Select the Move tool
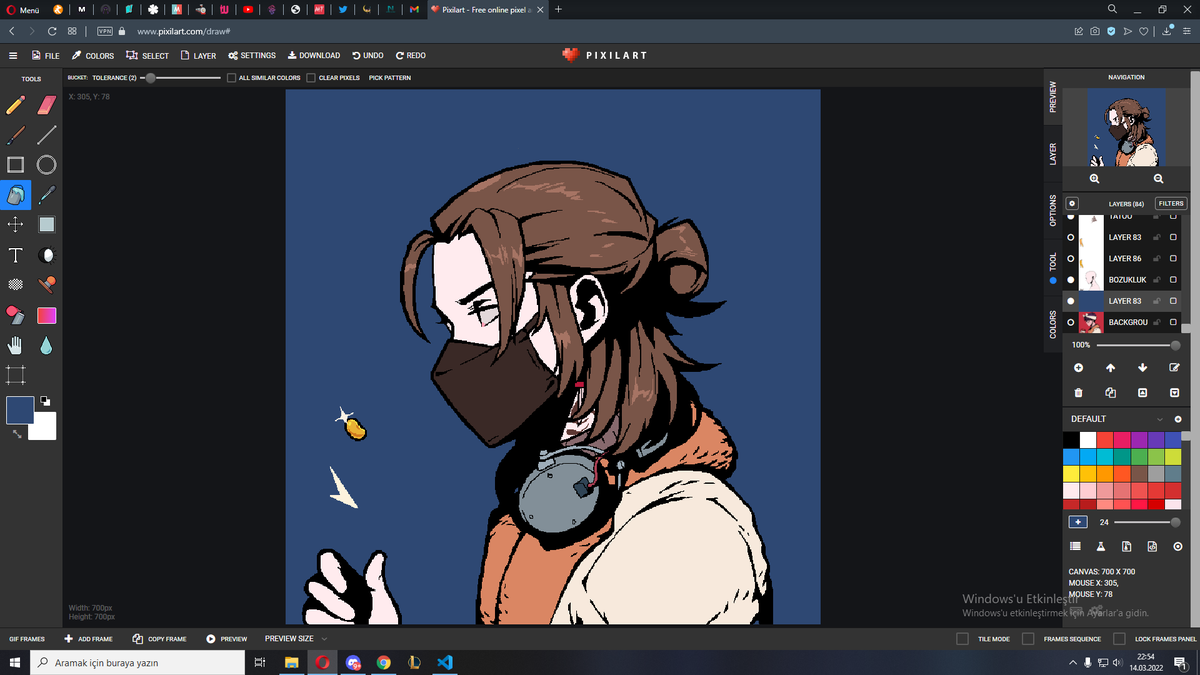The height and width of the screenshot is (675, 1200). tap(16, 225)
